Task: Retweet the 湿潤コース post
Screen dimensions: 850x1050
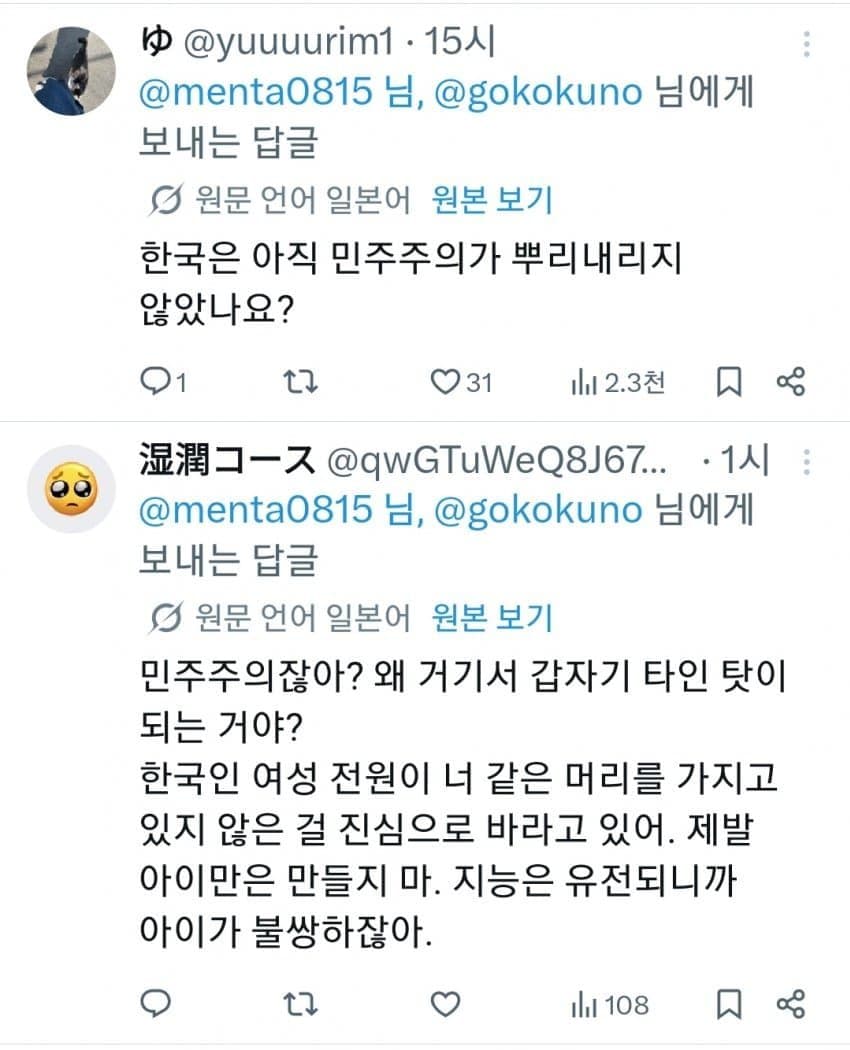Action: [x=299, y=1004]
